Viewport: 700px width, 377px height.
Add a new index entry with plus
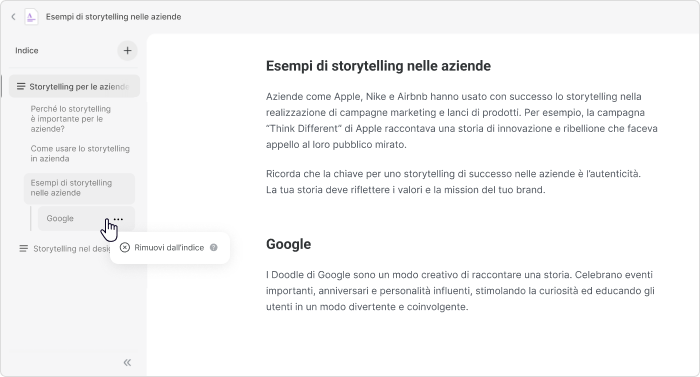[127, 50]
